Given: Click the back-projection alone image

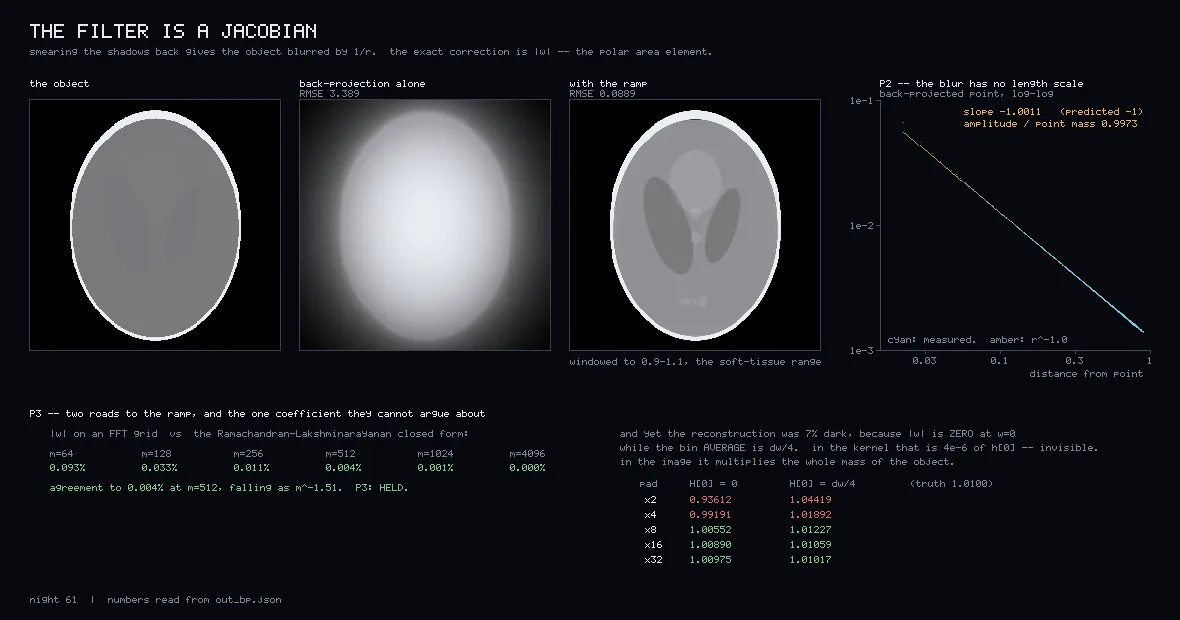Looking at the screenshot, I should (x=425, y=225).
